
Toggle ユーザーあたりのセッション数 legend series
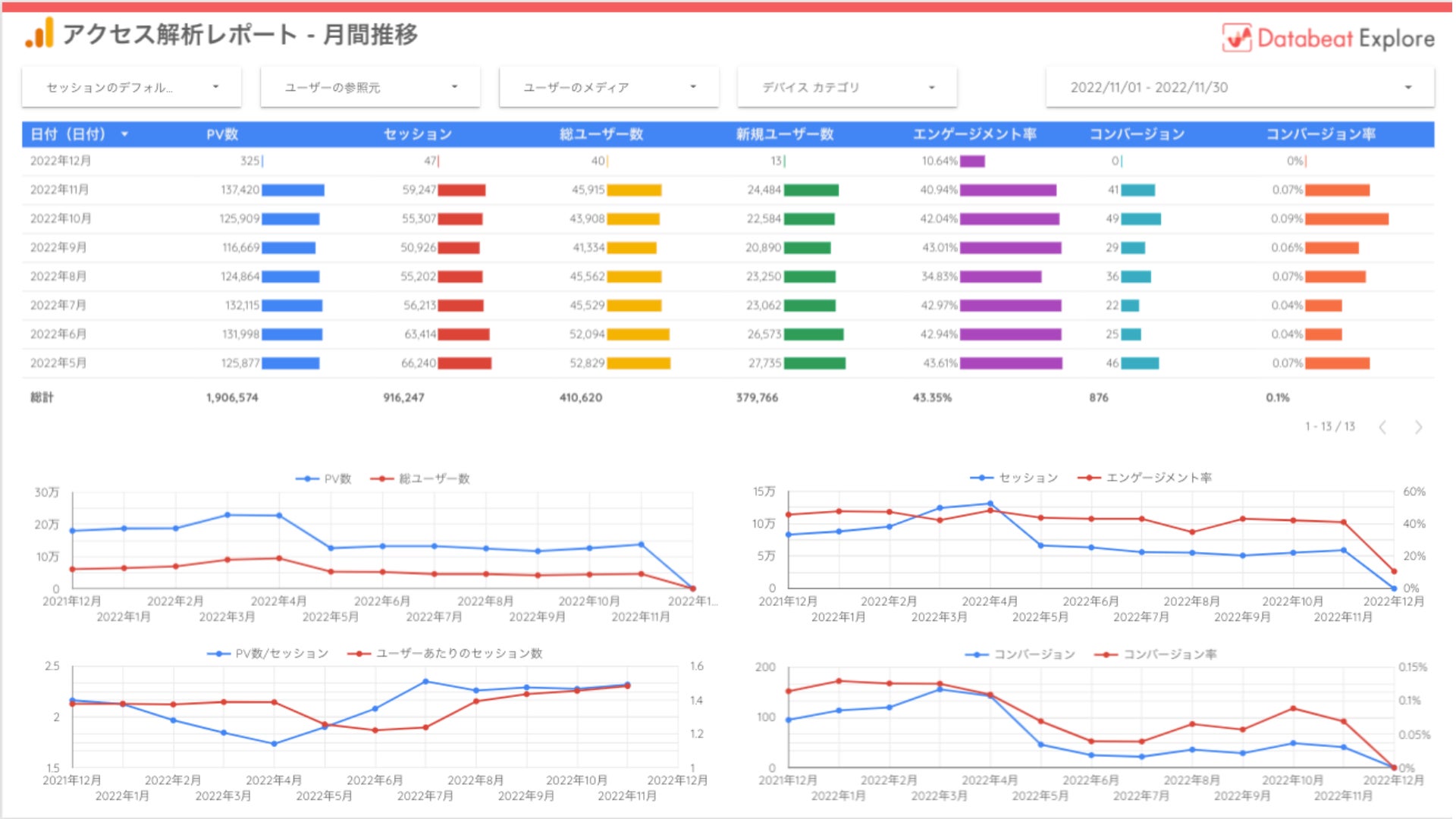pos(459,654)
